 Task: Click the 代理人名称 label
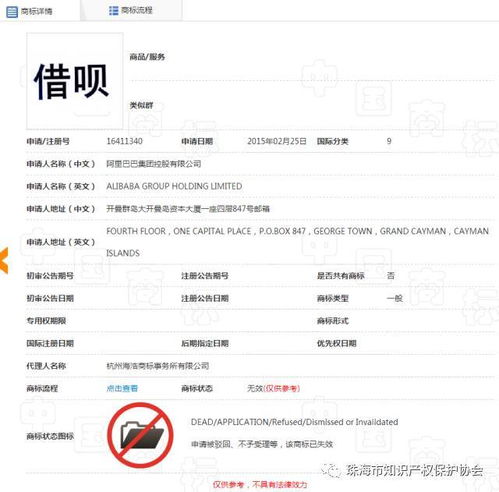[x=46, y=366]
